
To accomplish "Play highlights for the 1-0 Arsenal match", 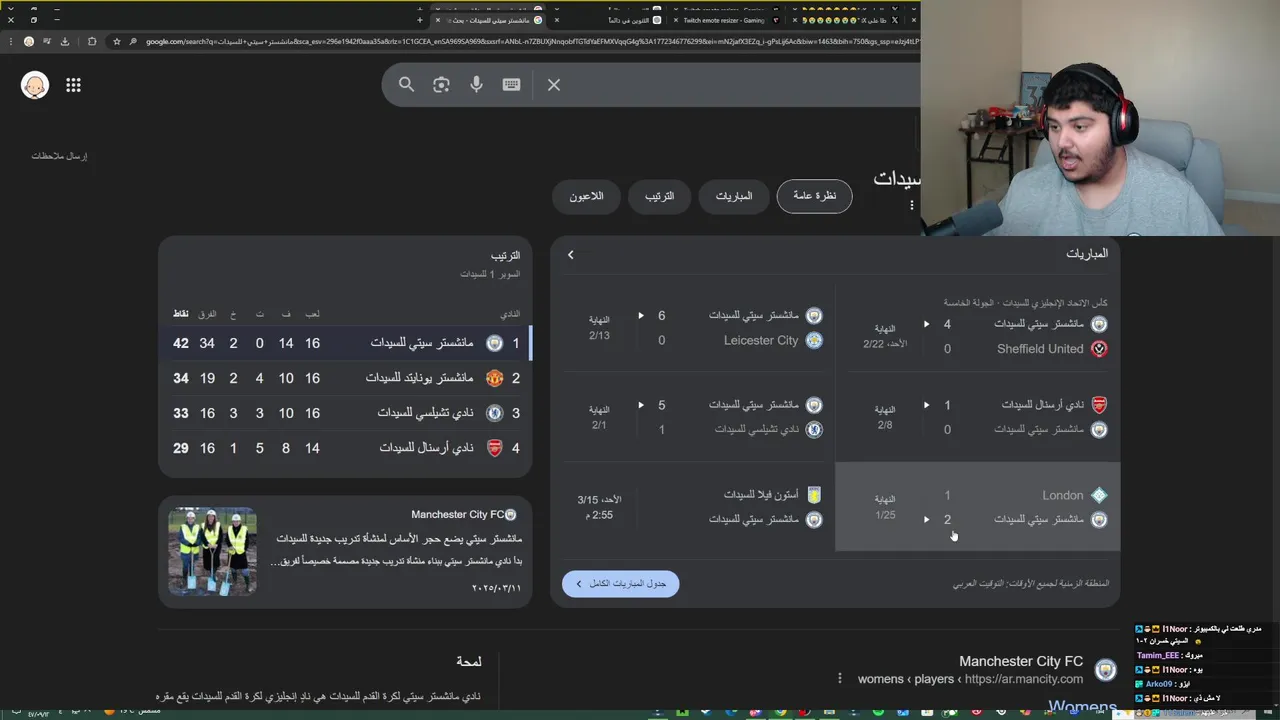I will point(927,406).
